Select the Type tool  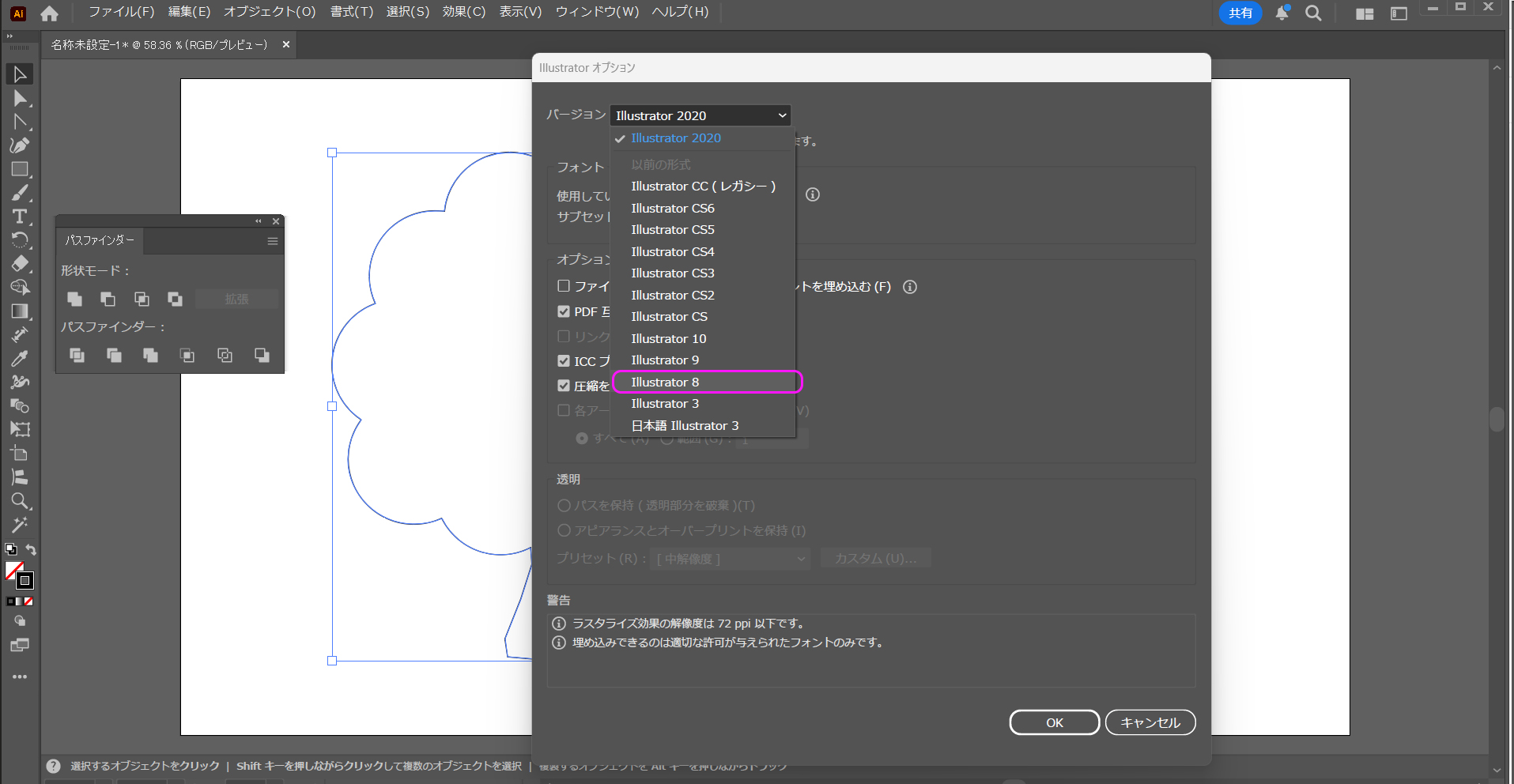click(20, 217)
